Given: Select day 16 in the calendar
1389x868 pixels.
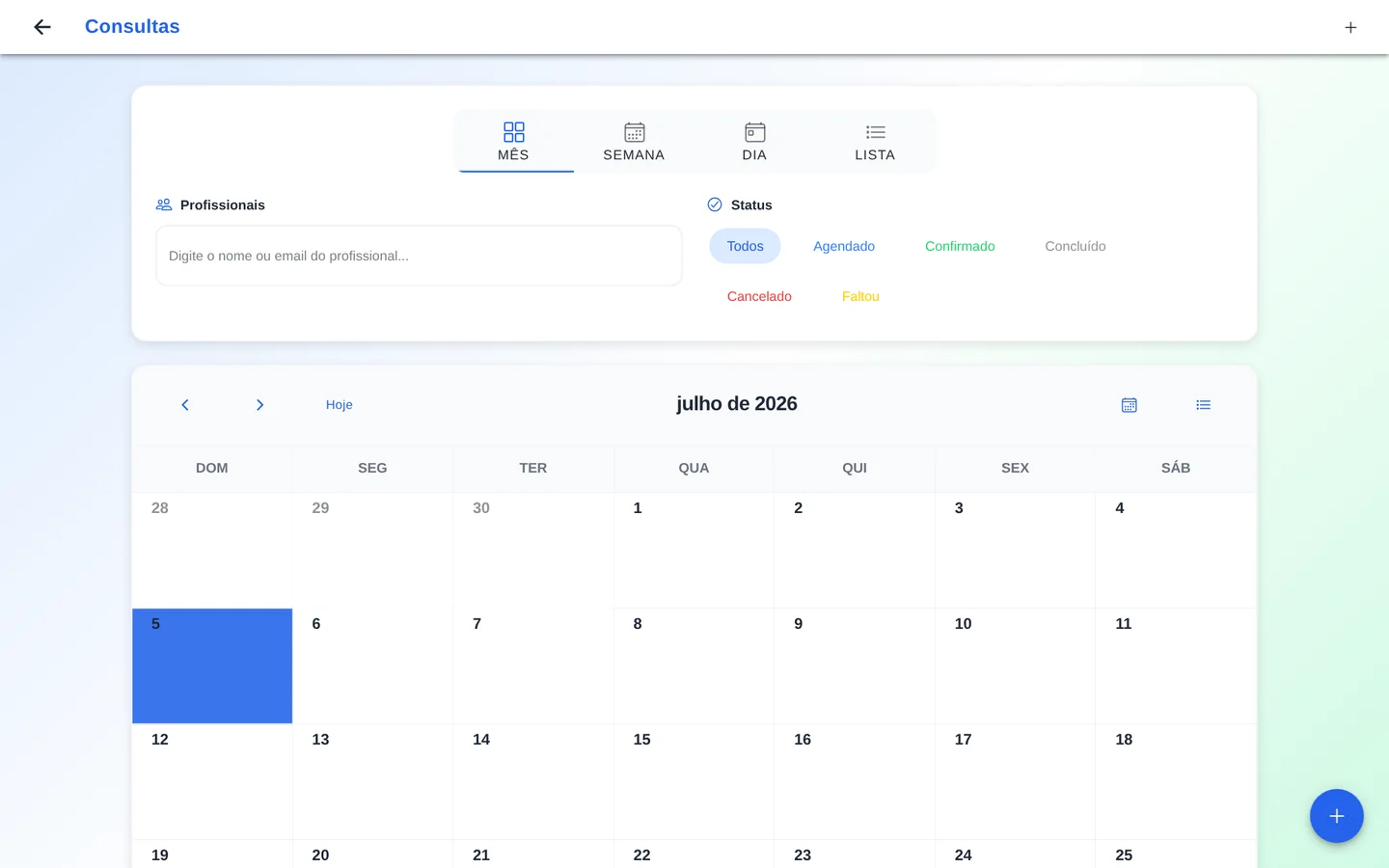Looking at the screenshot, I should click(x=855, y=781).
